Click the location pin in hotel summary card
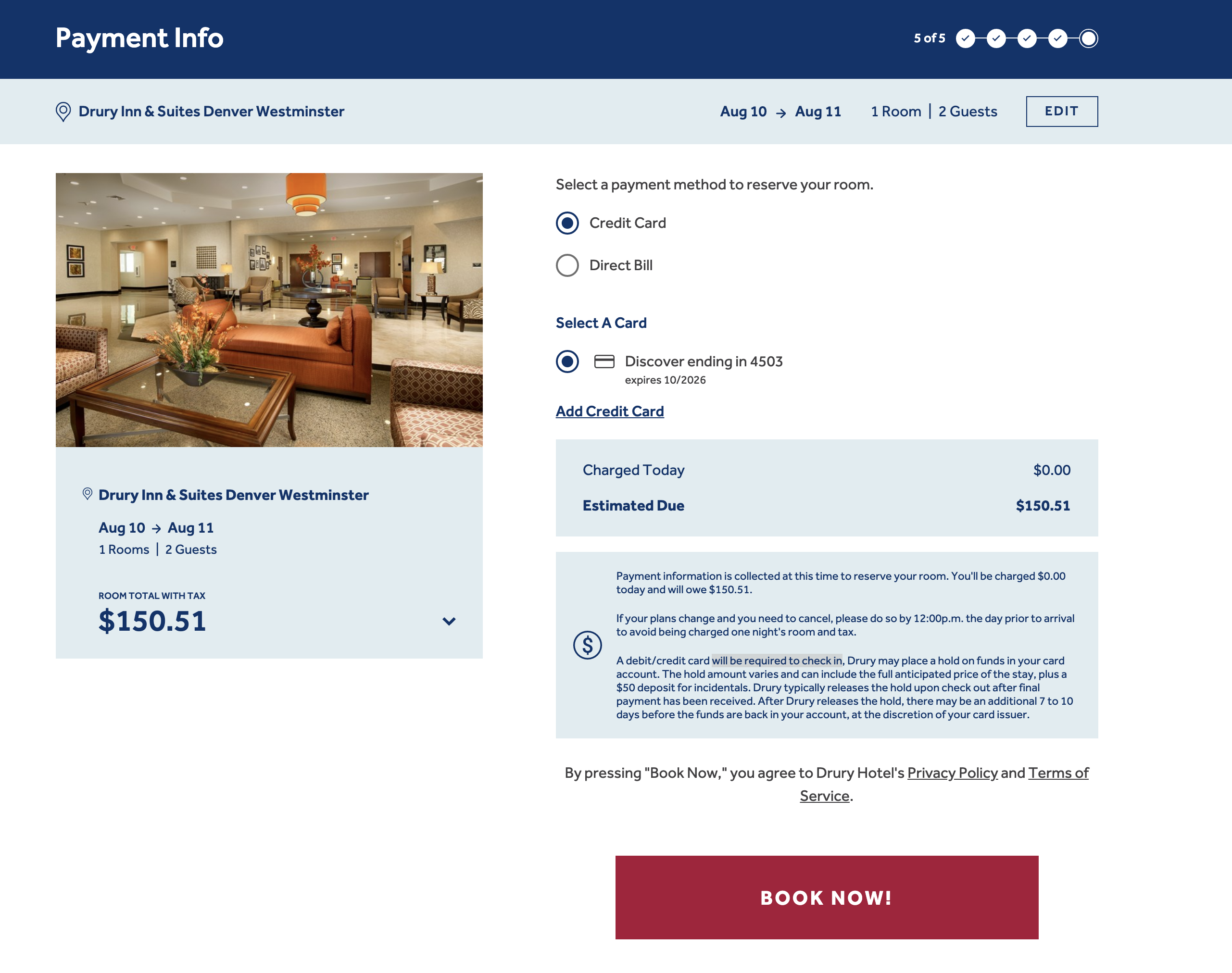The width and height of the screenshot is (1232, 973). 87,494
